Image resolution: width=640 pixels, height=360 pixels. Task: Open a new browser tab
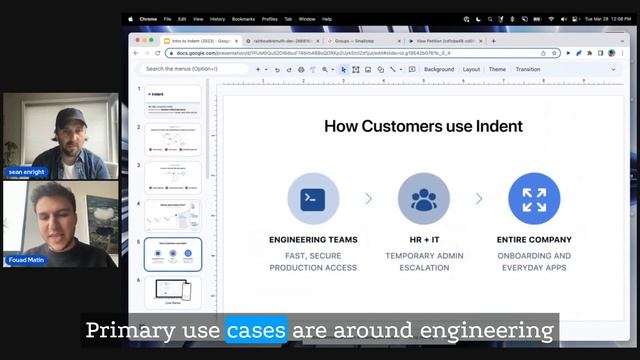click(493, 41)
